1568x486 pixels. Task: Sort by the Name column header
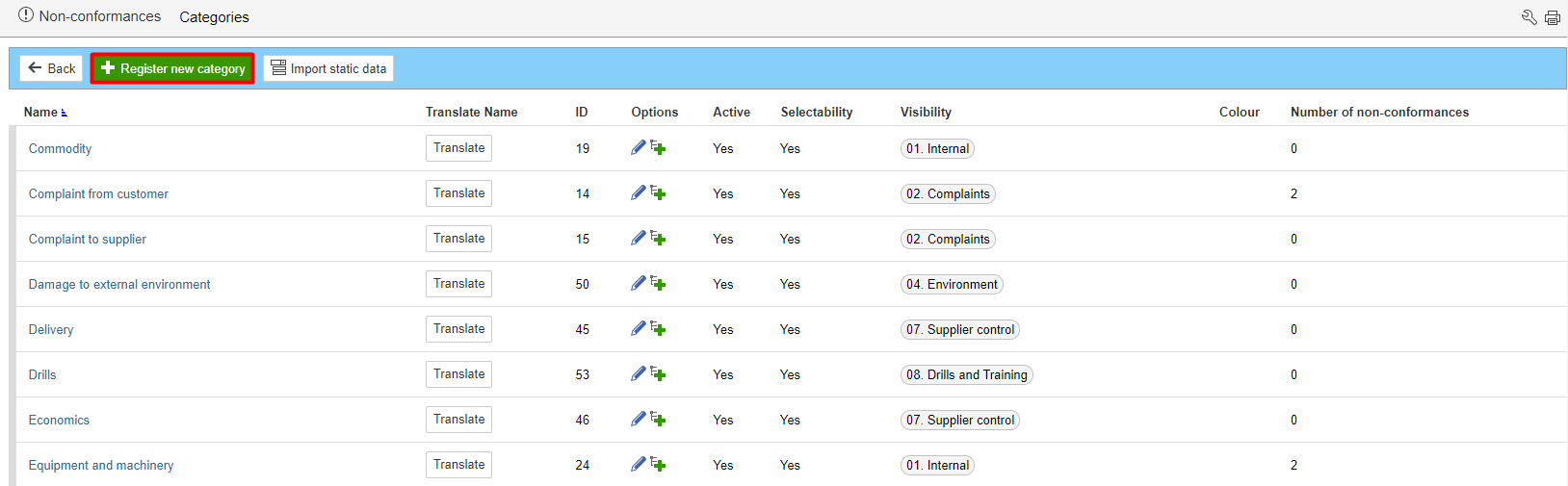pos(40,112)
